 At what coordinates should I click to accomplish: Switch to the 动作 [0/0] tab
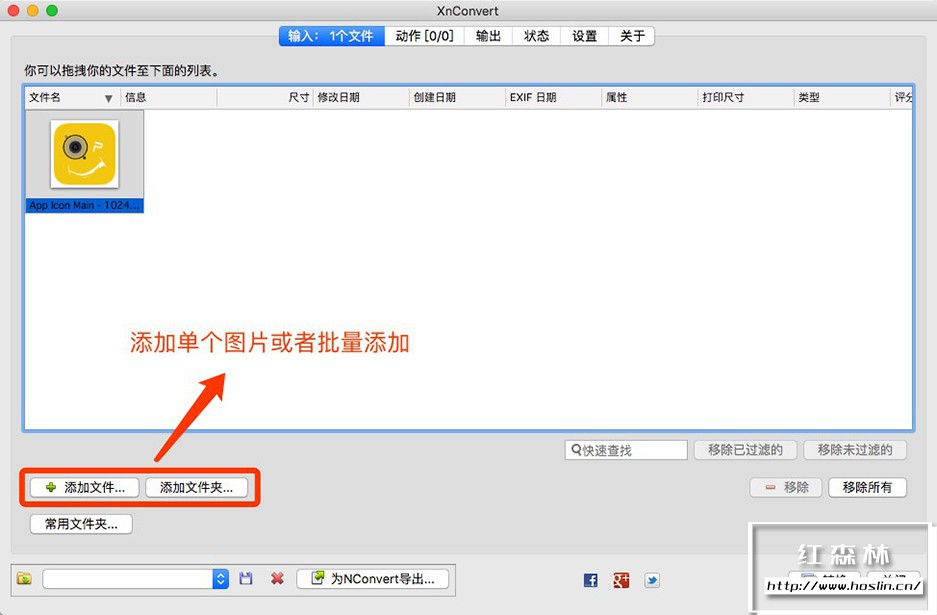click(424, 36)
